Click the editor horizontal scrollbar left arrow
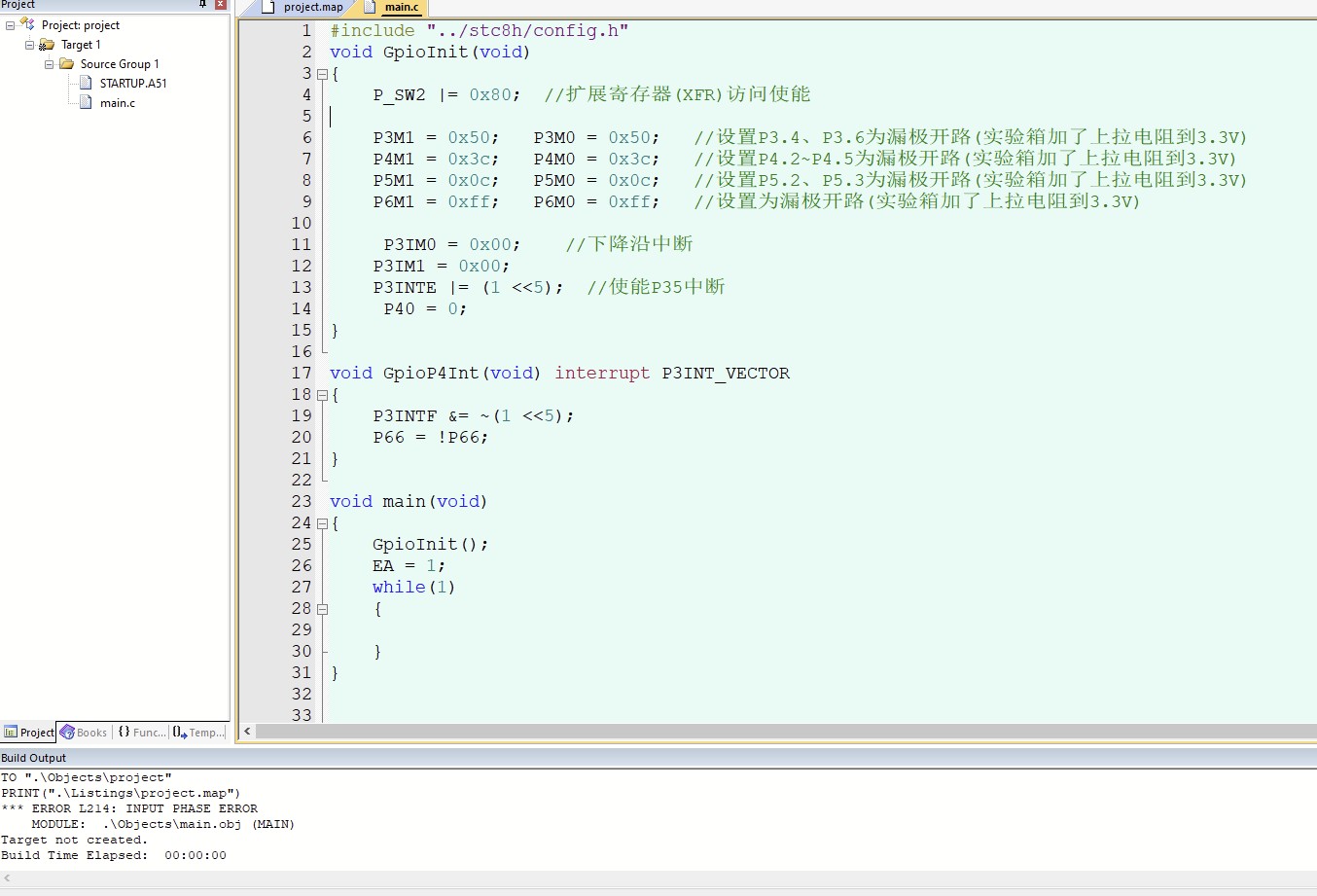The height and width of the screenshot is (896, 1317). click(247, 731)
